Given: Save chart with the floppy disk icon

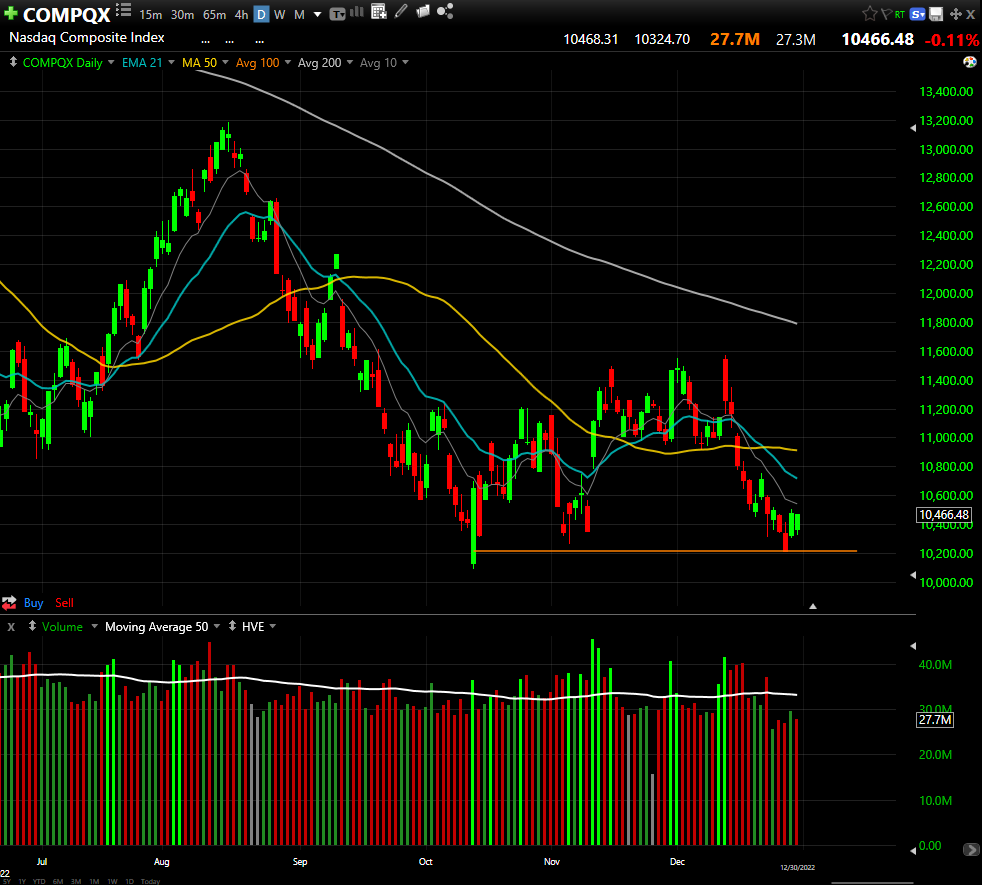Looking at the screenshot, I should (936, 14).
